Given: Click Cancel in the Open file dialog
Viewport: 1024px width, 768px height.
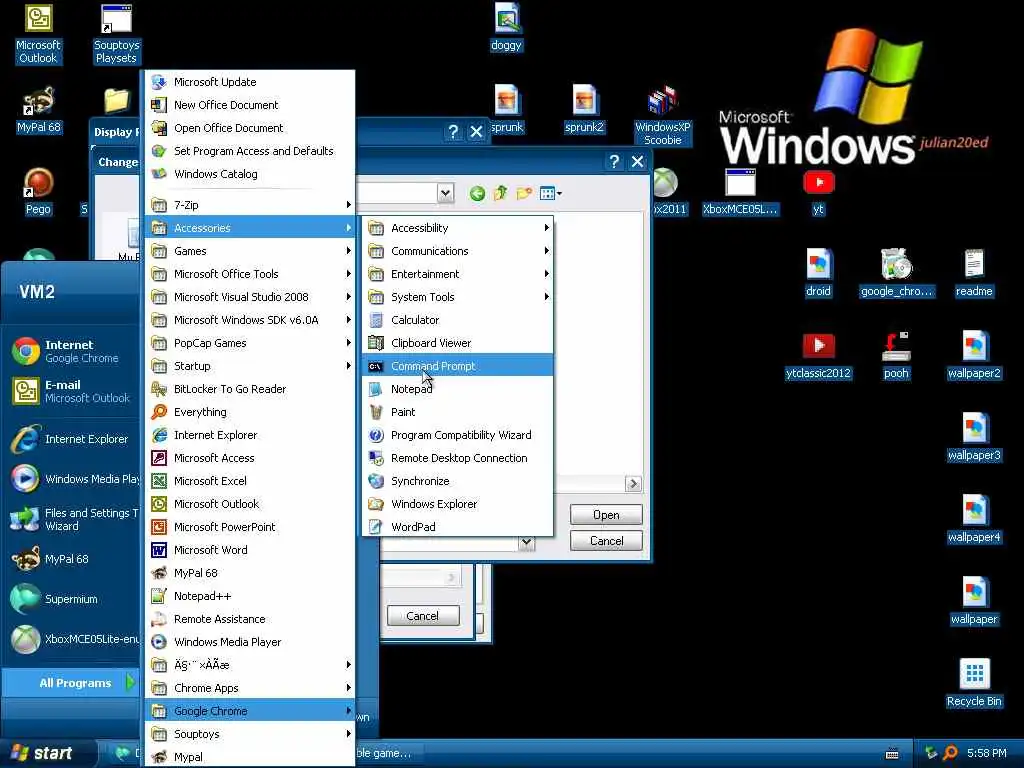Looking at the screenshot, I should pos(606,541).
